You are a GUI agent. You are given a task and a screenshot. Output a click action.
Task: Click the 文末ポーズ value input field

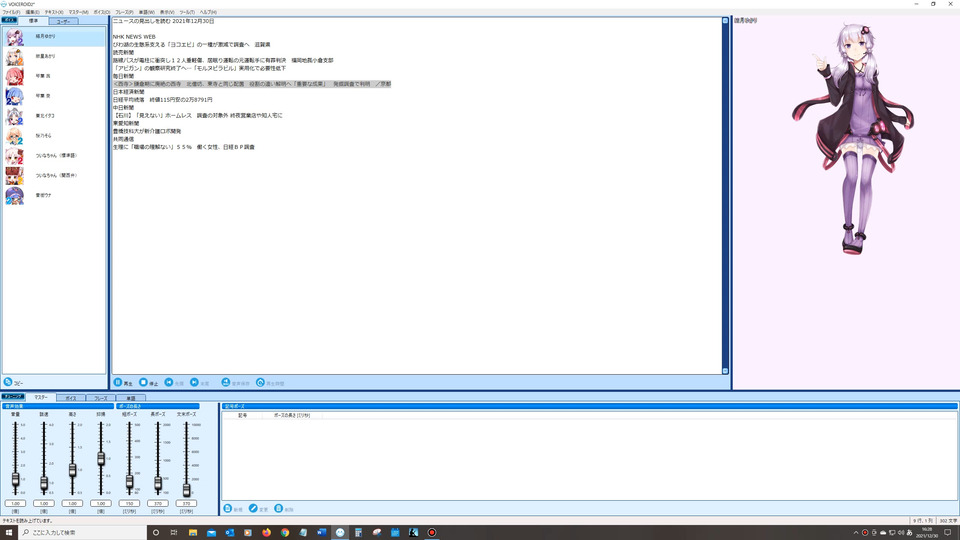186,503
